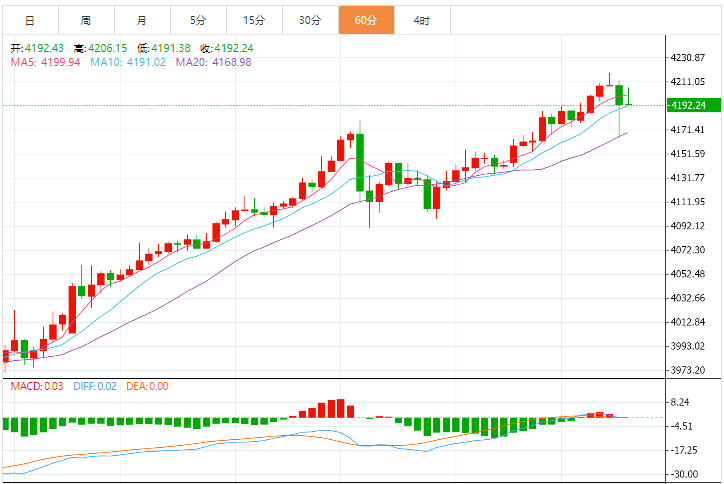724x484 pixels.
Task: Click the 4230.87 price axis label
Action: tap(689, 57)
